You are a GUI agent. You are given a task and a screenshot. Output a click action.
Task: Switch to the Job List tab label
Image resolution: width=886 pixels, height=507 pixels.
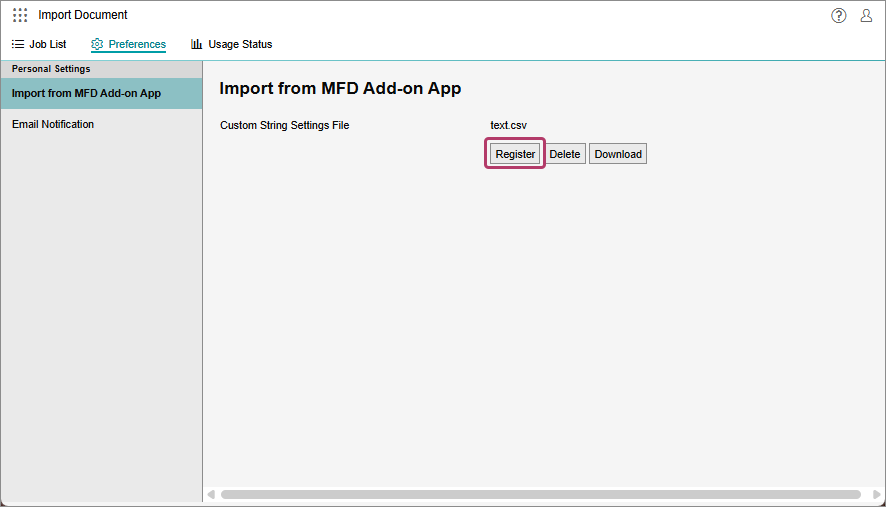(x=48, y=44)
